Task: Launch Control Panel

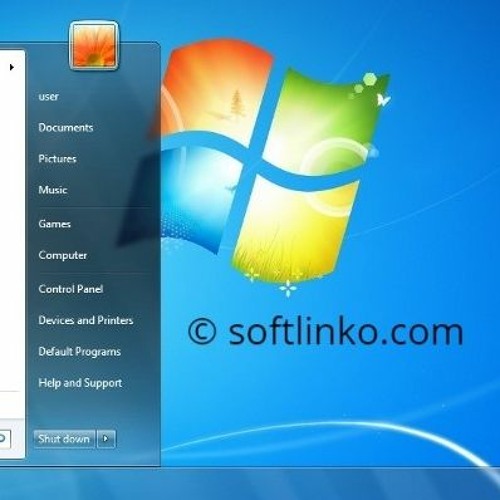Action: (71, 289)
